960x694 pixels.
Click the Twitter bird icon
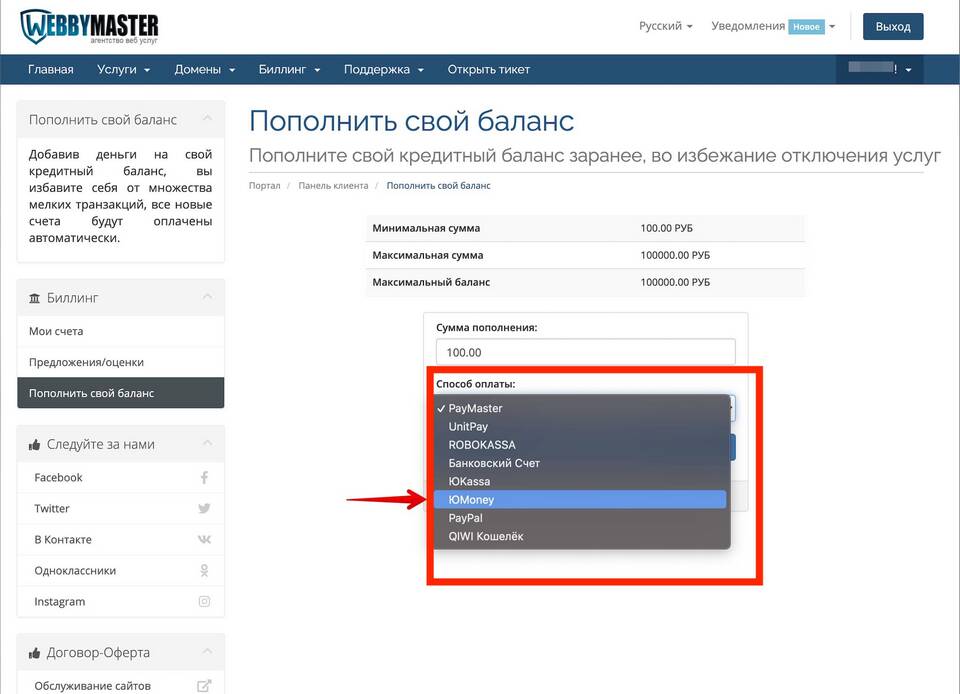204,509
